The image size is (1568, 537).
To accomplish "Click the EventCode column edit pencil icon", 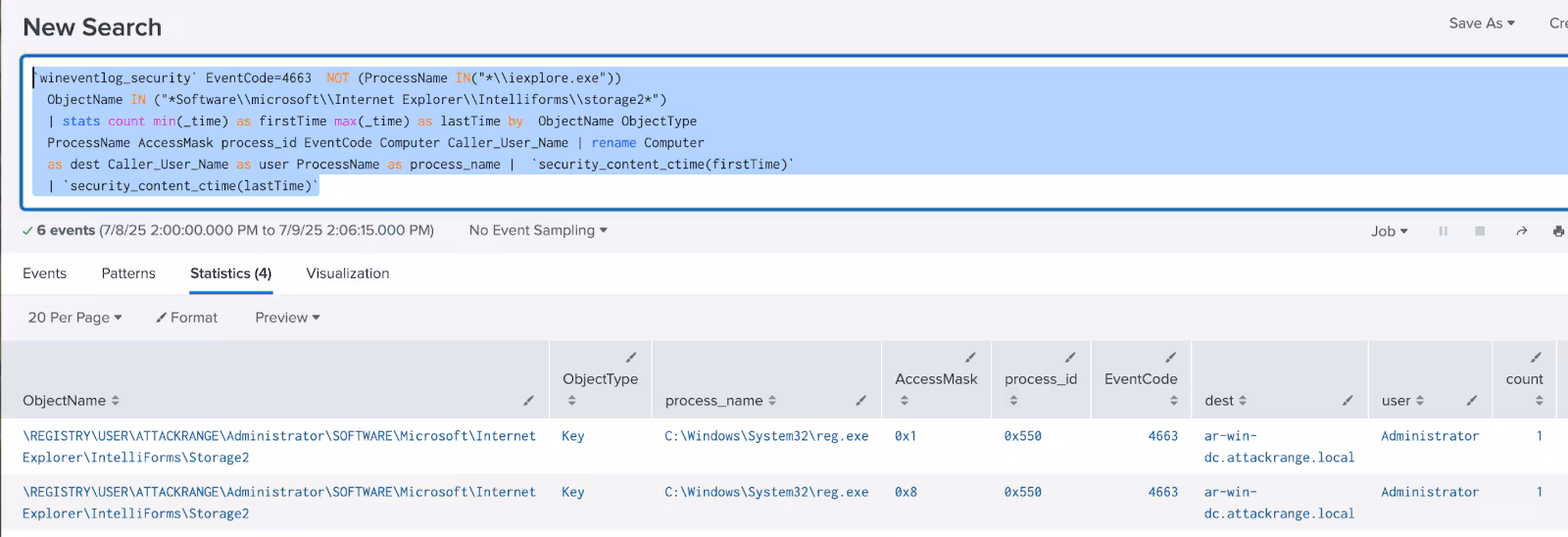I will pos(1170,358).
